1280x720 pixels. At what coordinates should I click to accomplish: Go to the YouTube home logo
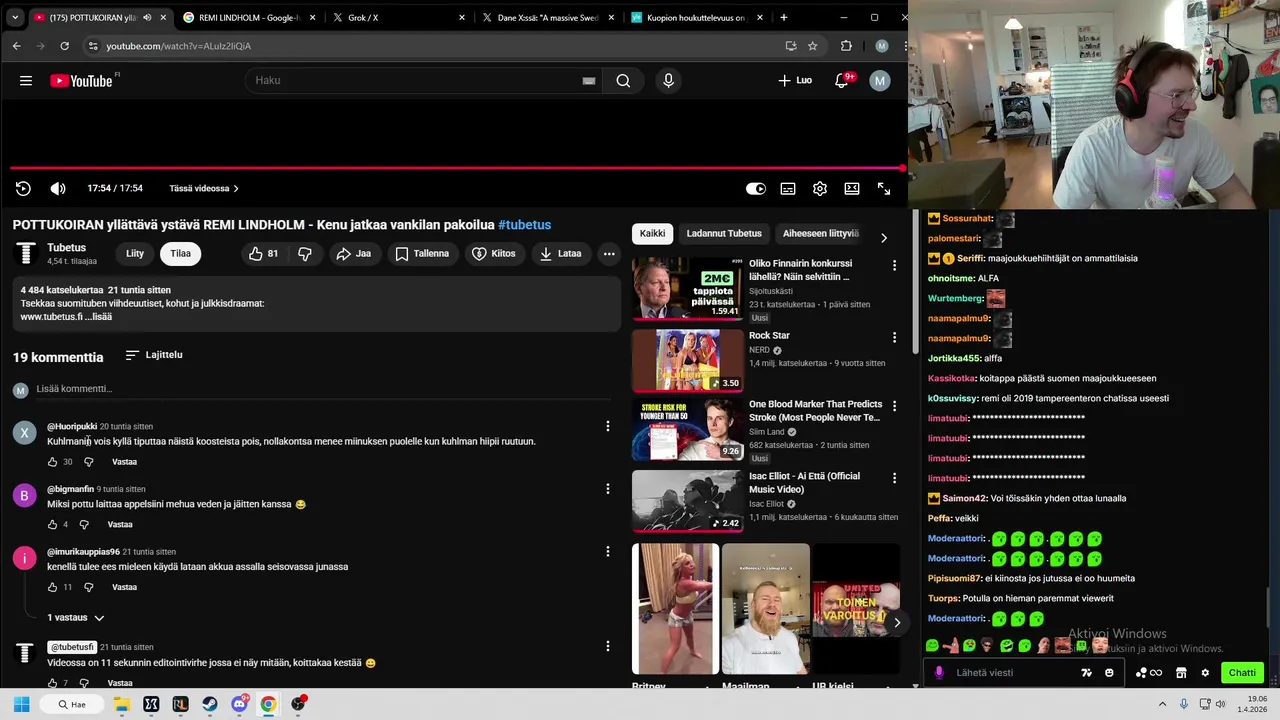click(81, 81)
